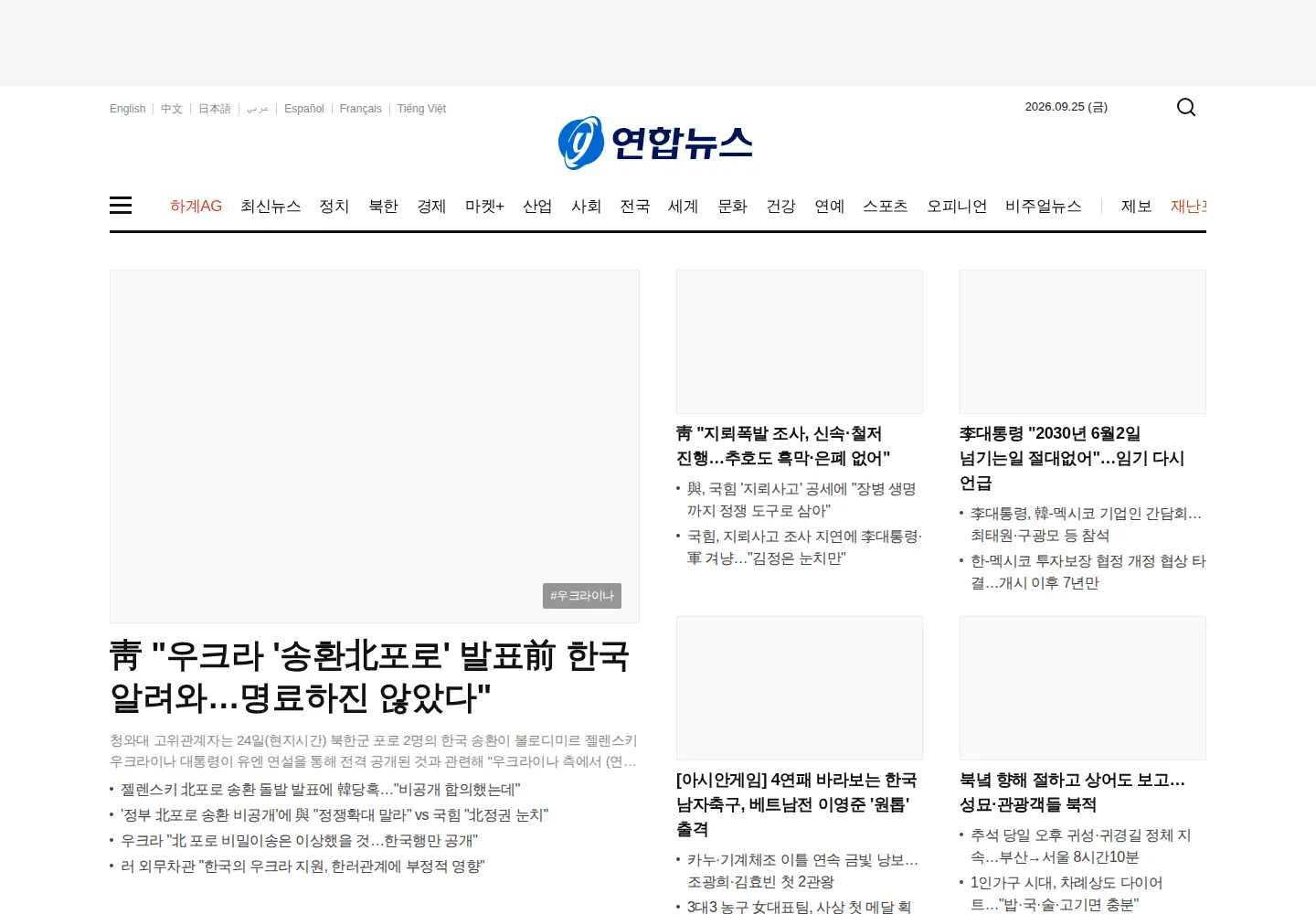Switch to the Arabic language edition
This screenshot has height=914, width=1316.
click(258, 109)
